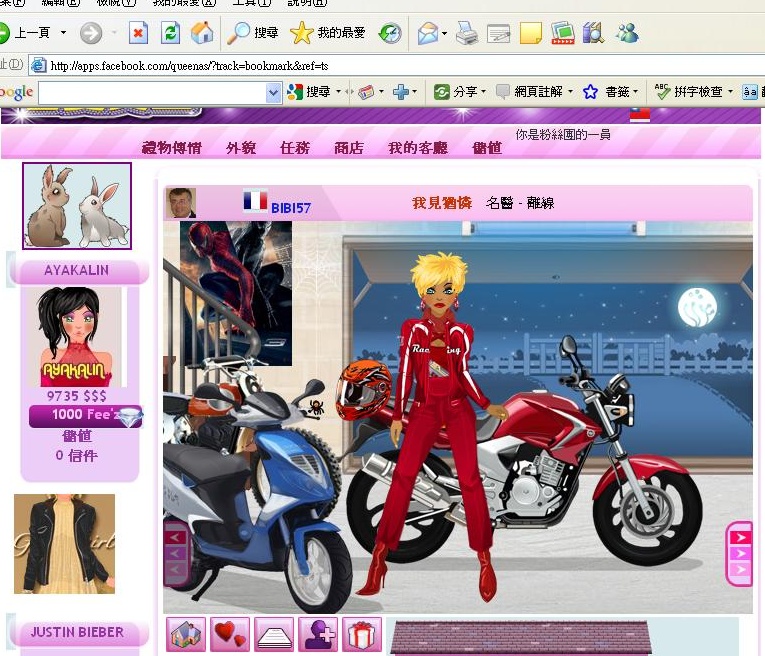
Task: Open the 商店 shop menu
Action: coord(349,147)
